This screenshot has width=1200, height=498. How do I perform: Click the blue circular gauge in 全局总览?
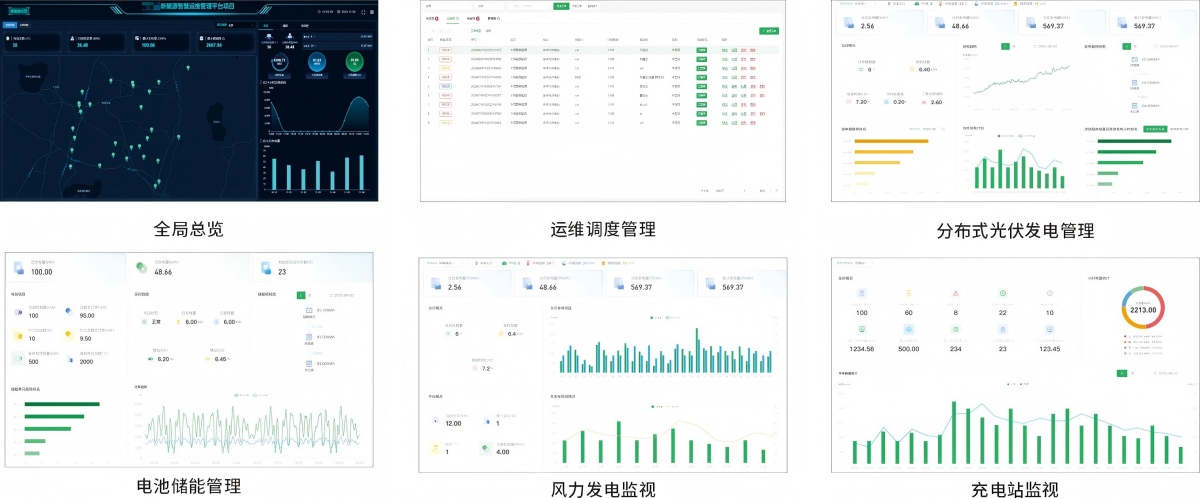[x=315, y=63]
